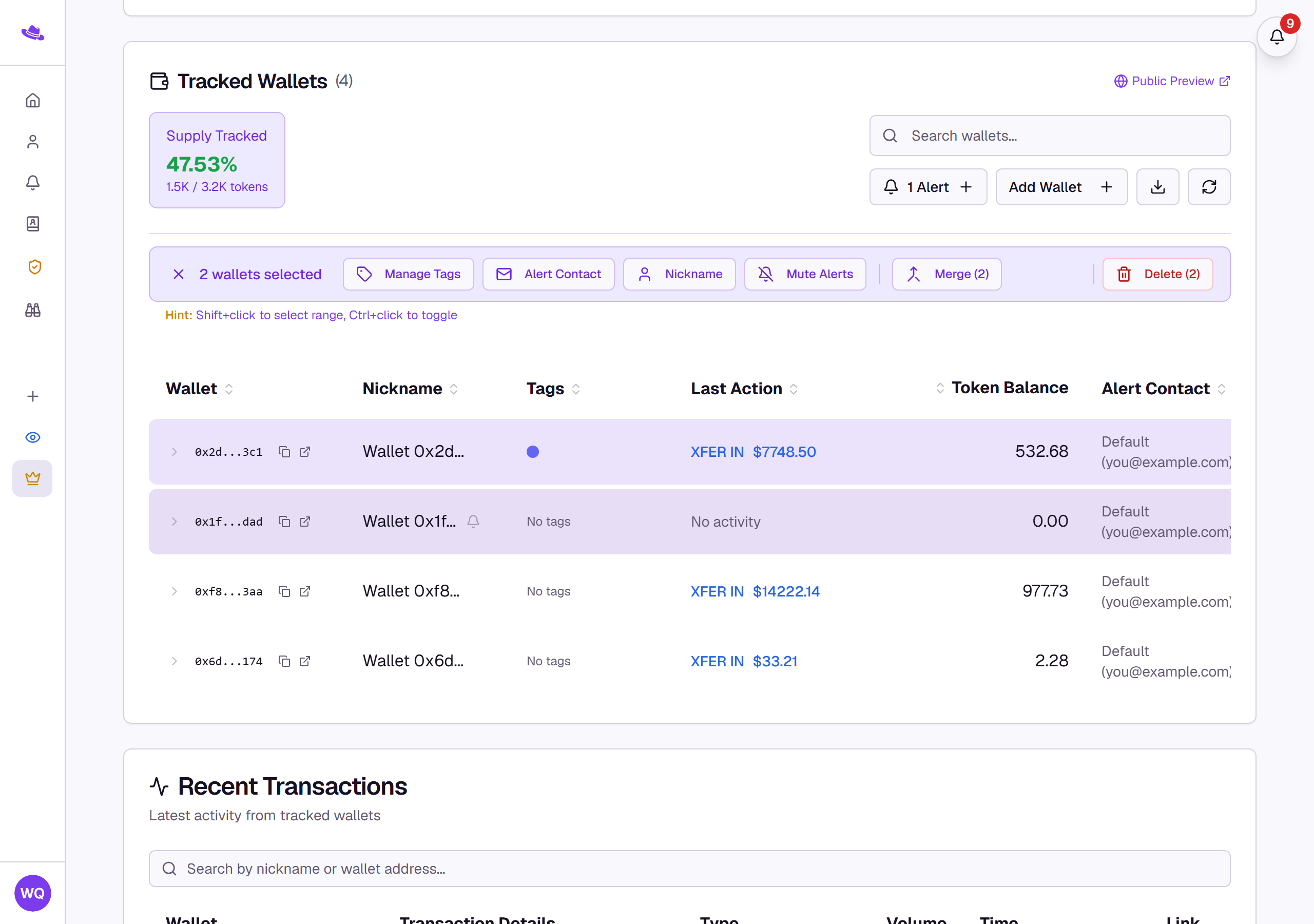The image size is (1314, 924).
Task: Click the download export icon button
Action: point(1157,187)
